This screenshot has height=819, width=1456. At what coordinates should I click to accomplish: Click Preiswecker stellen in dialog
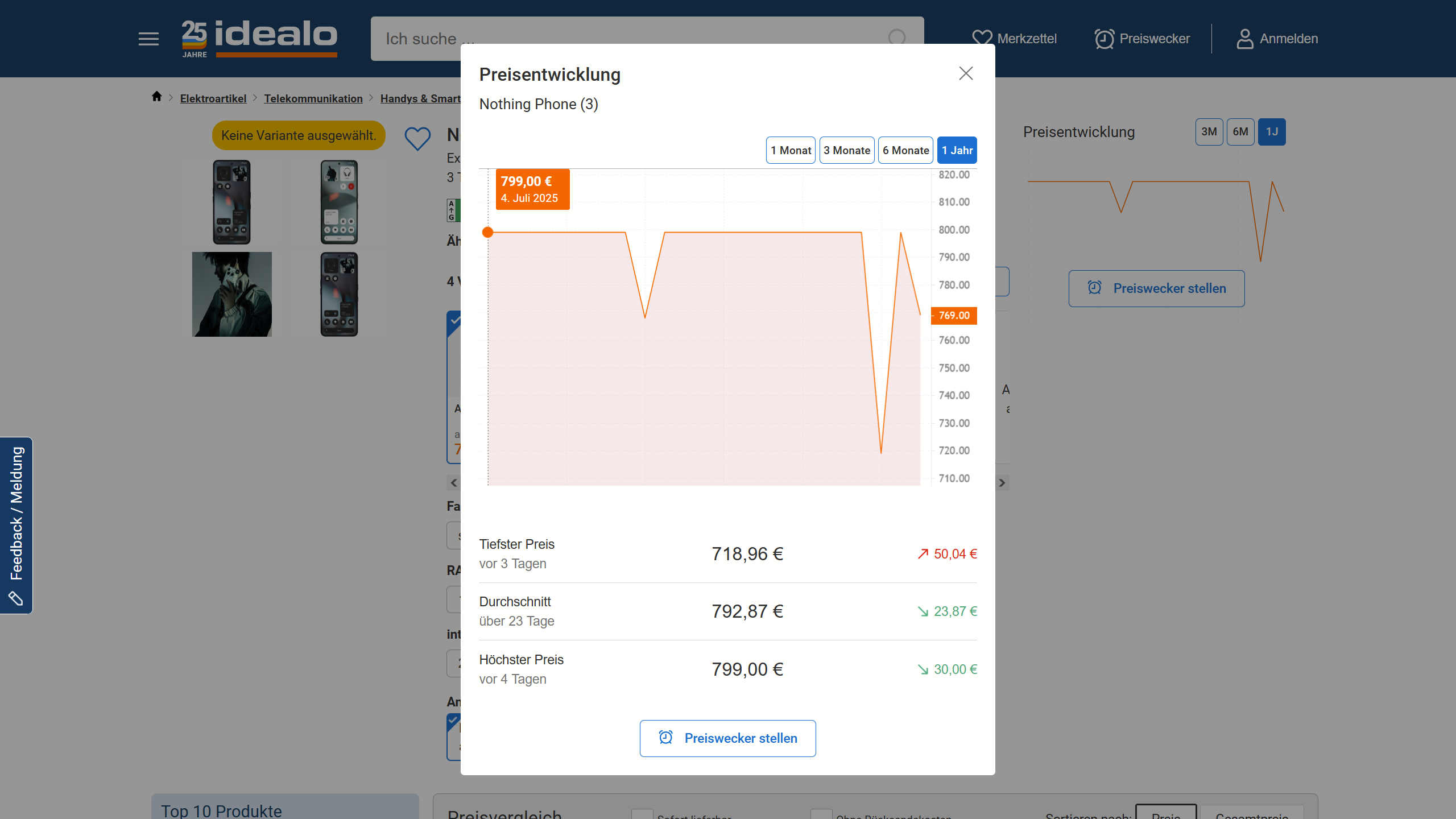tap(727, 738)
